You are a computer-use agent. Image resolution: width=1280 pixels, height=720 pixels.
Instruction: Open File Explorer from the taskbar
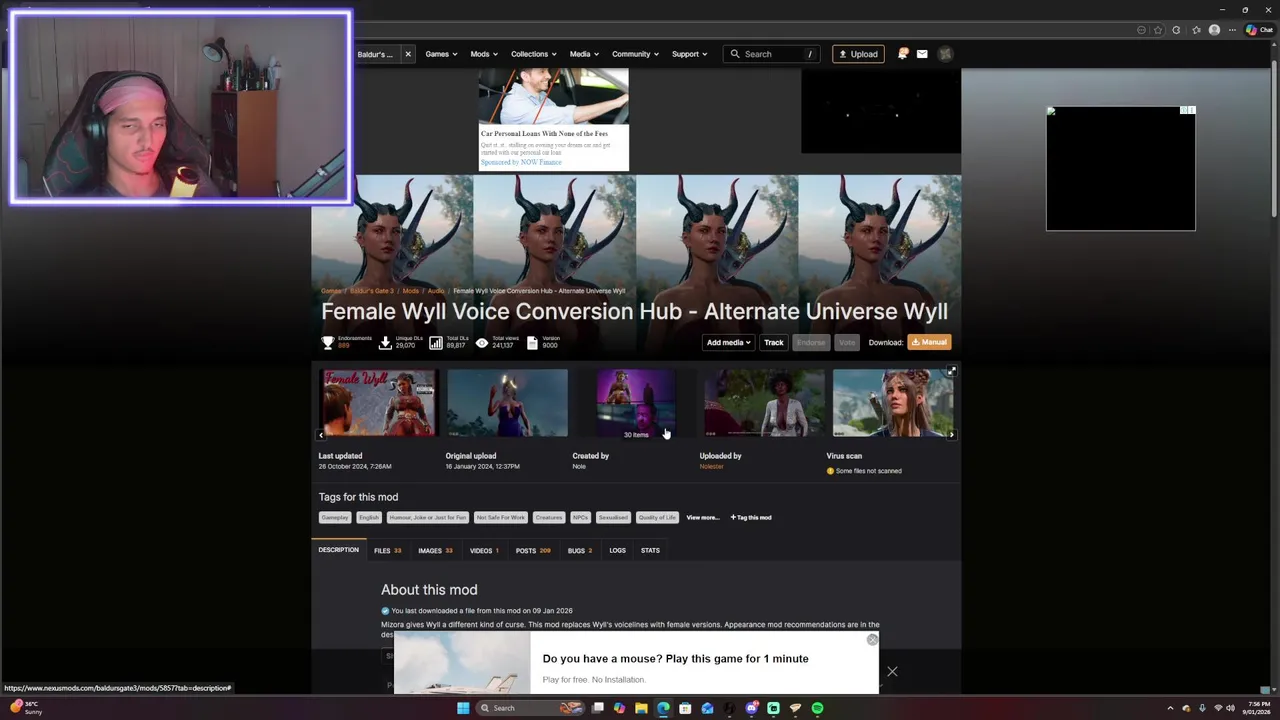pyautogui.click(x=641, y=708)
